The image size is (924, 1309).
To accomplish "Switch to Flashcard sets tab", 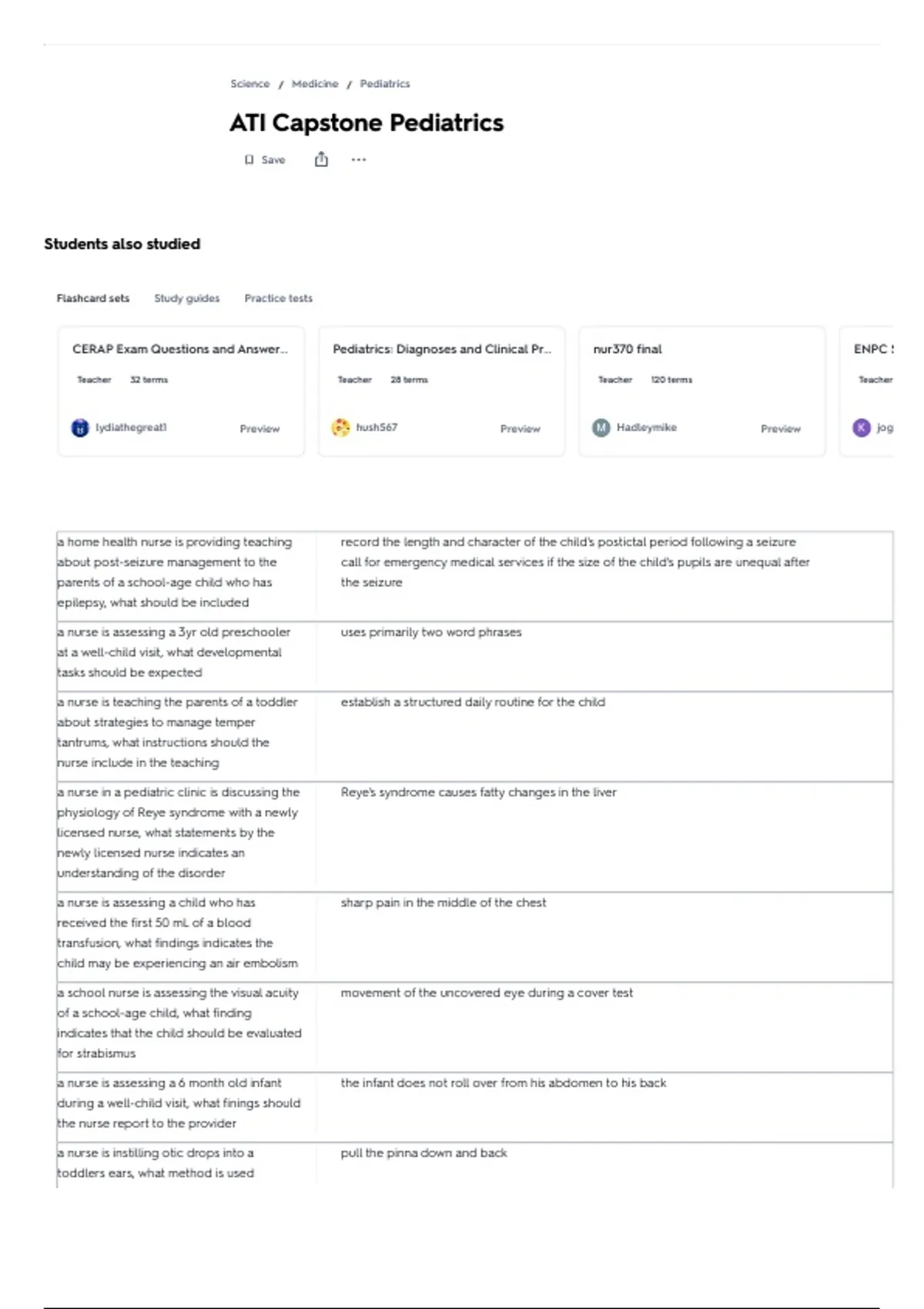I will (93, 298).
